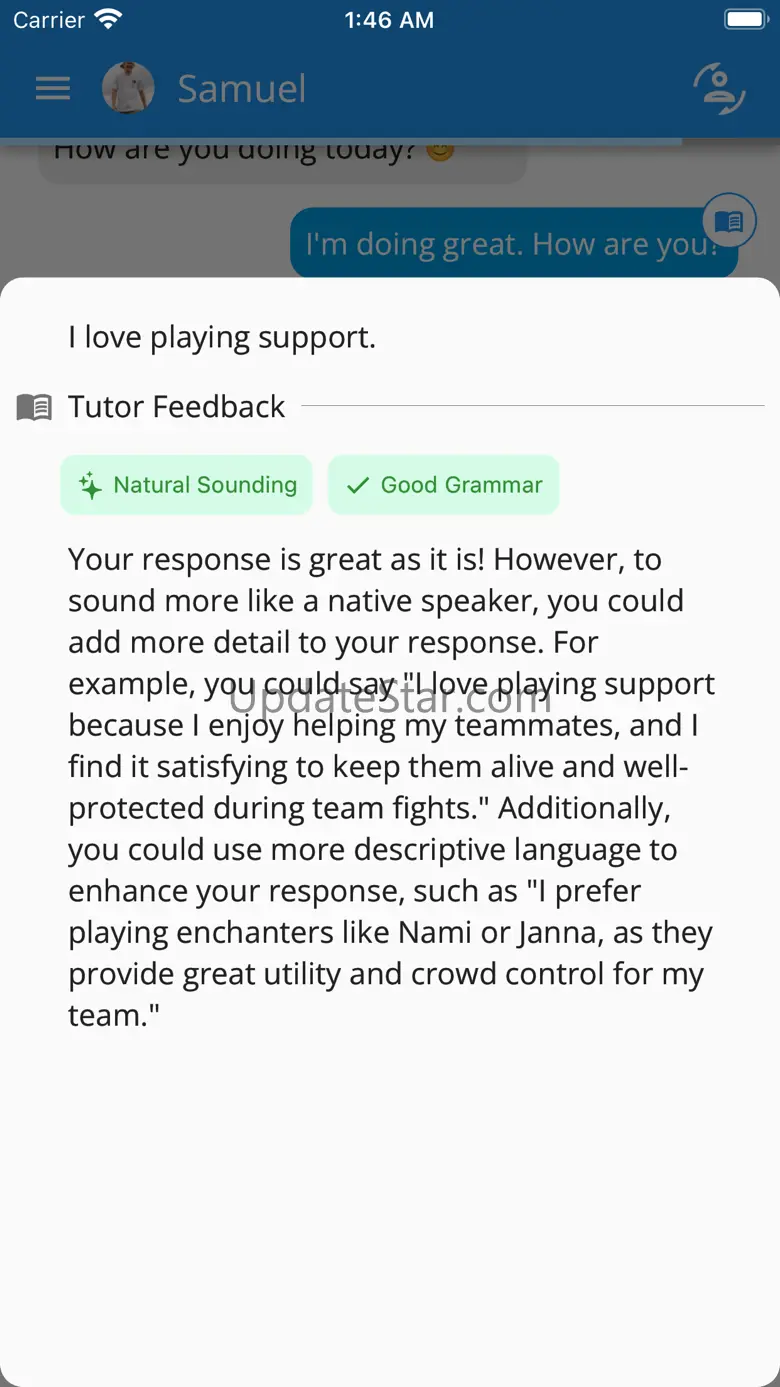This screenshot has height=1387, width=780.
Task: Tap the 1:46 AM clock
Action: click(389, 20)
